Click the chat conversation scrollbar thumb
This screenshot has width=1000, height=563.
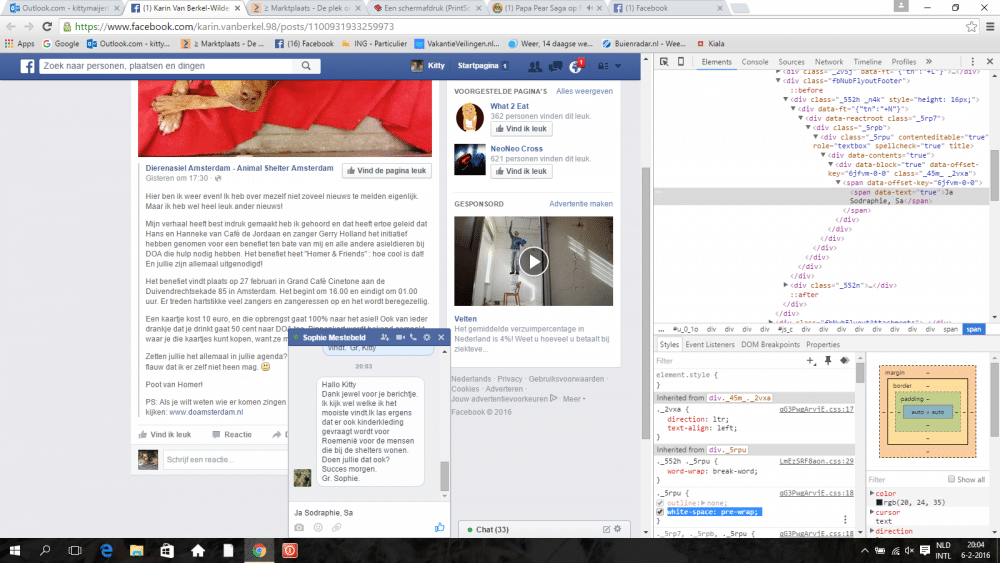[x=445, y=476]
